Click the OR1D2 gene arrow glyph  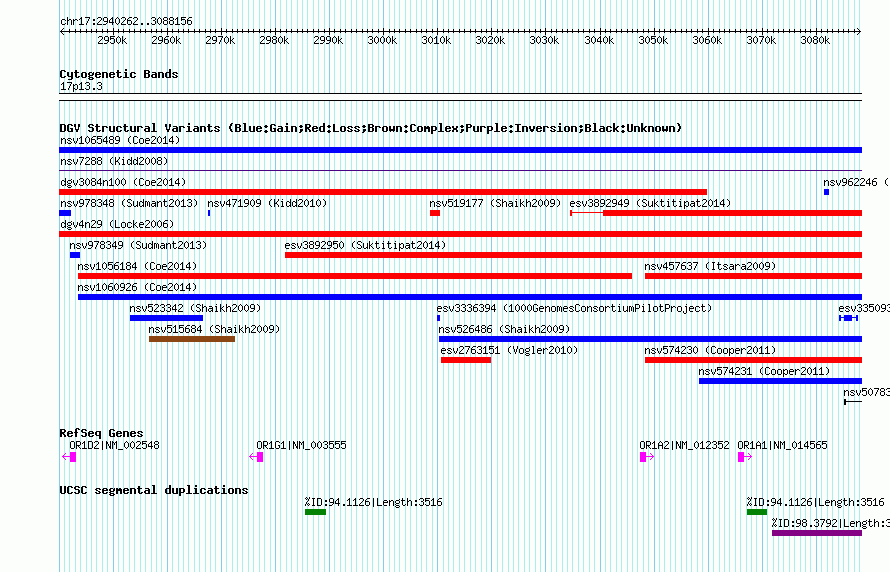point(69,457)
